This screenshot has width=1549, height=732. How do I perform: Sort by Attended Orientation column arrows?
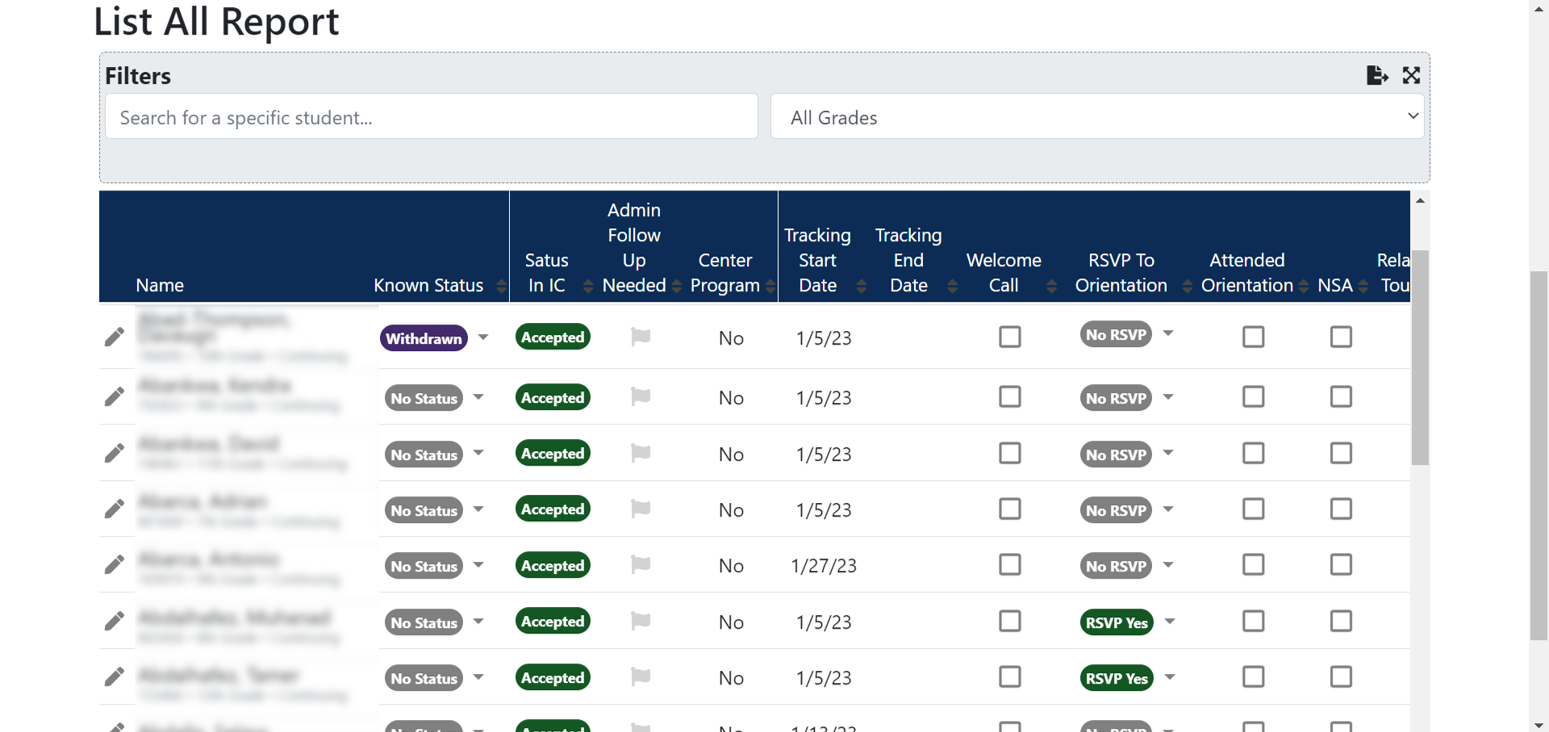(x=1304, y=286)
